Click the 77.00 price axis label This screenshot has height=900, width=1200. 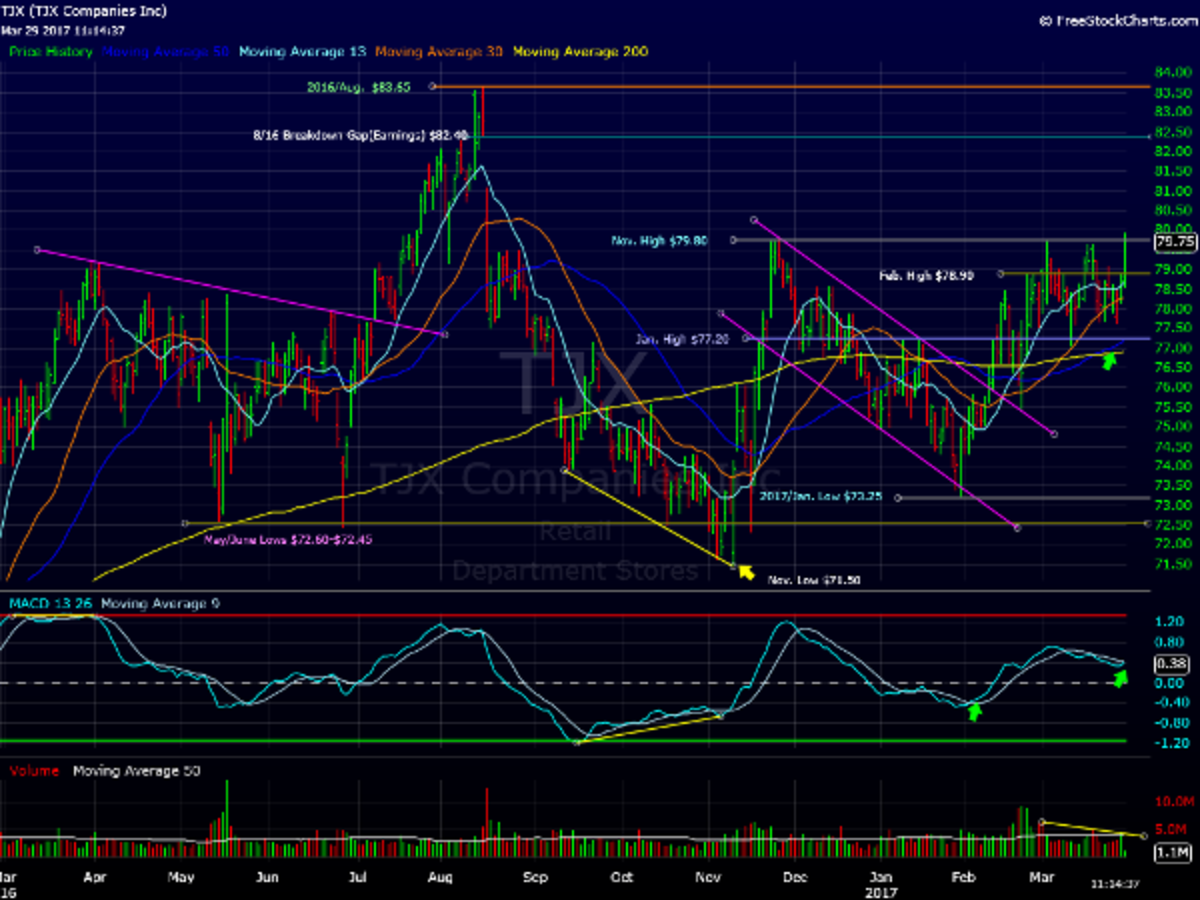click(x=1172, y=348)
